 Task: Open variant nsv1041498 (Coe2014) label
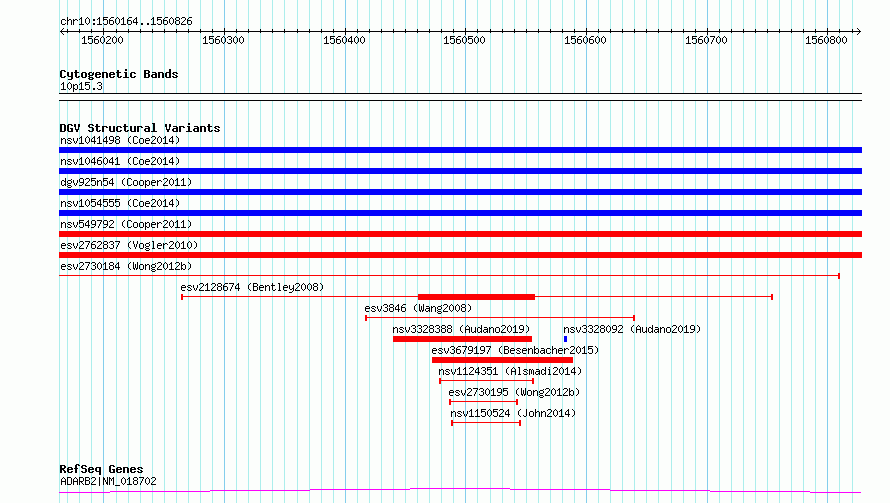point(120,140)
